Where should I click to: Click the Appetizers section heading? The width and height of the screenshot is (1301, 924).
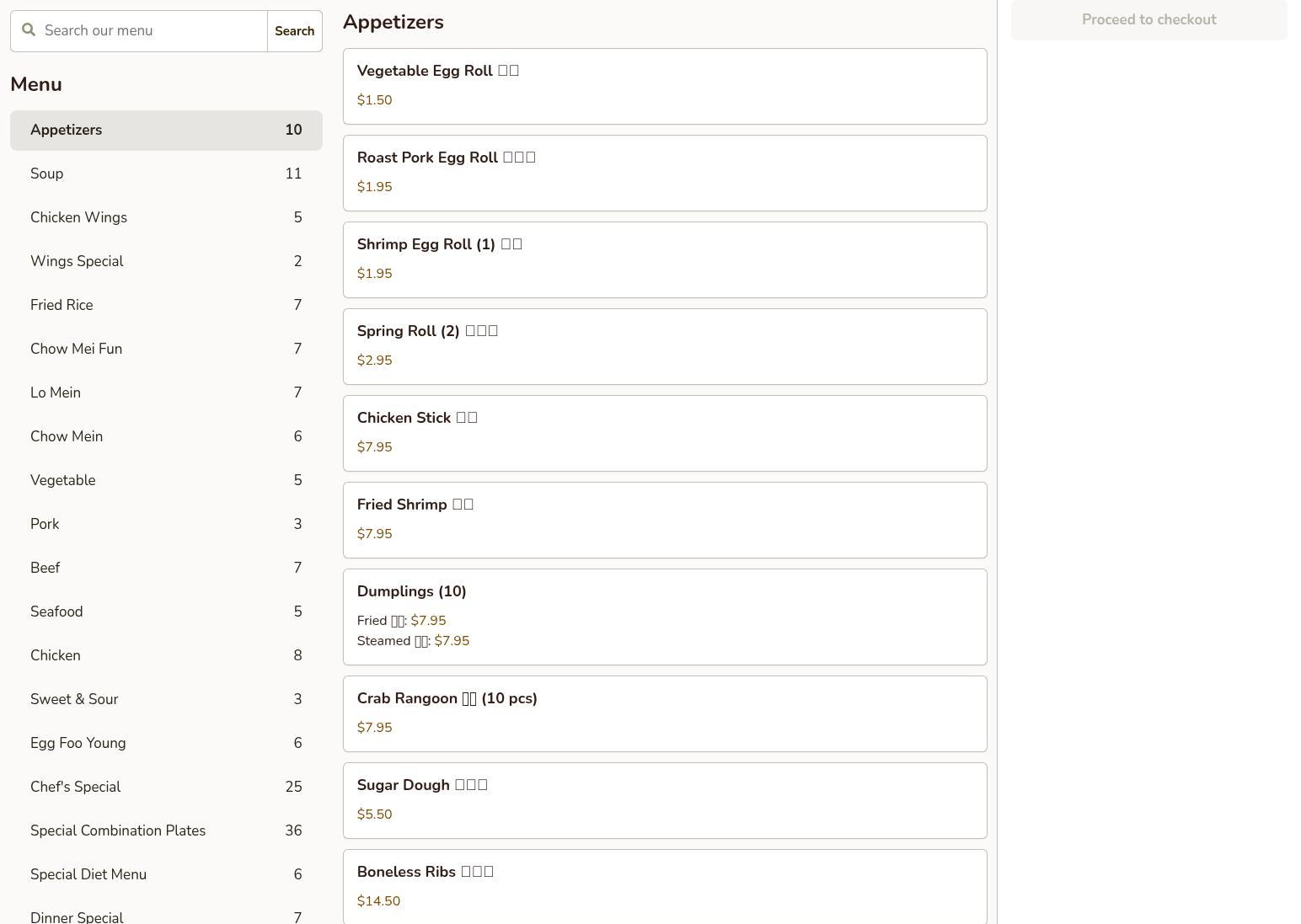[x=394, y=23]
